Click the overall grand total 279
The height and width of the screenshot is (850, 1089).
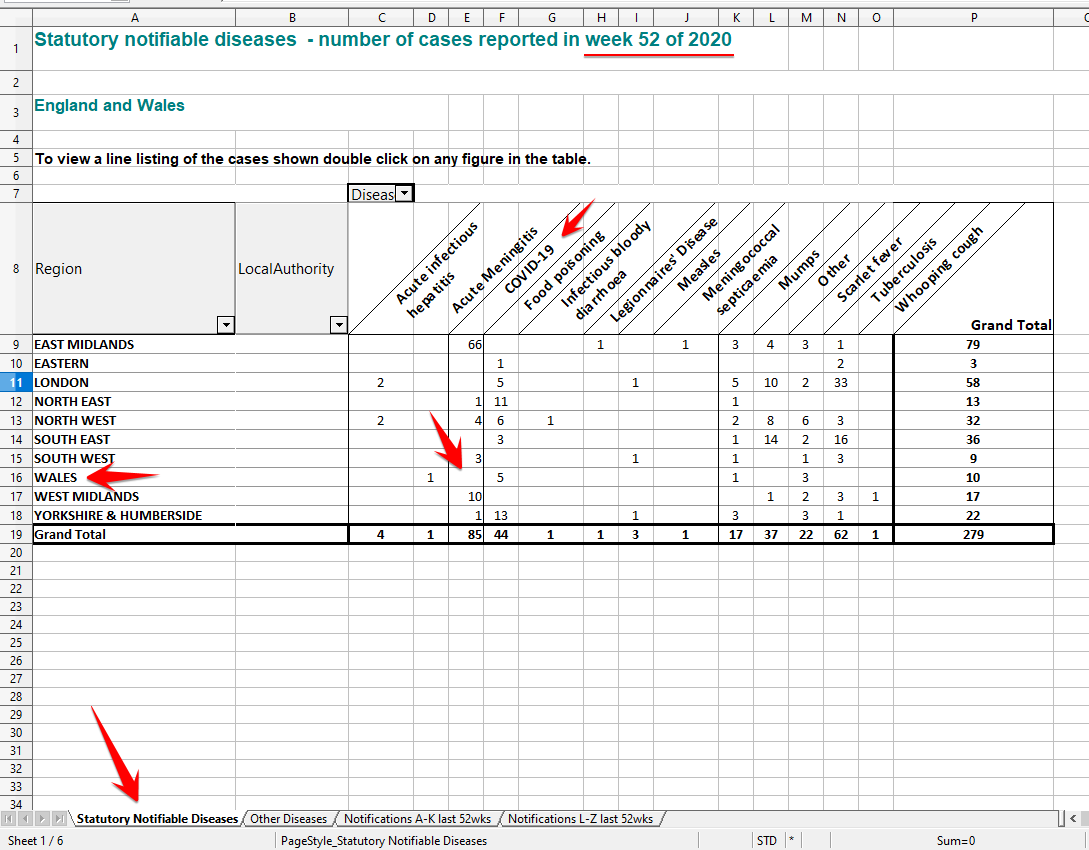[973, 535]
